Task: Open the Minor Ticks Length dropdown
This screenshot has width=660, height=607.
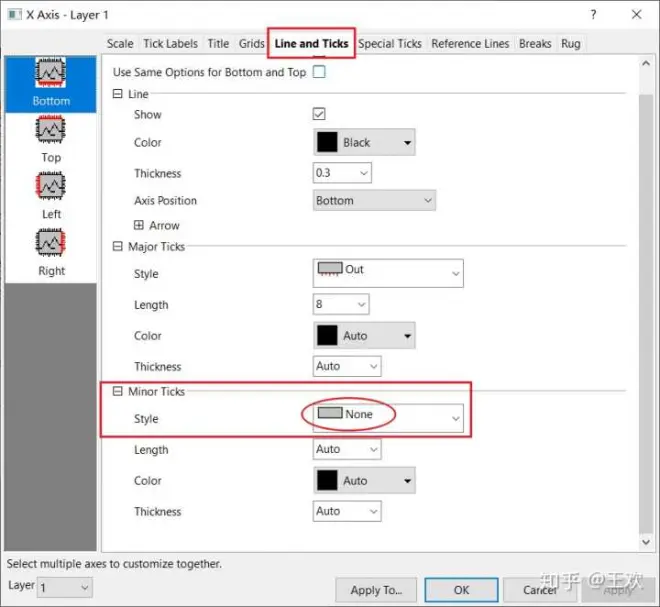Action: click(347, 449)
